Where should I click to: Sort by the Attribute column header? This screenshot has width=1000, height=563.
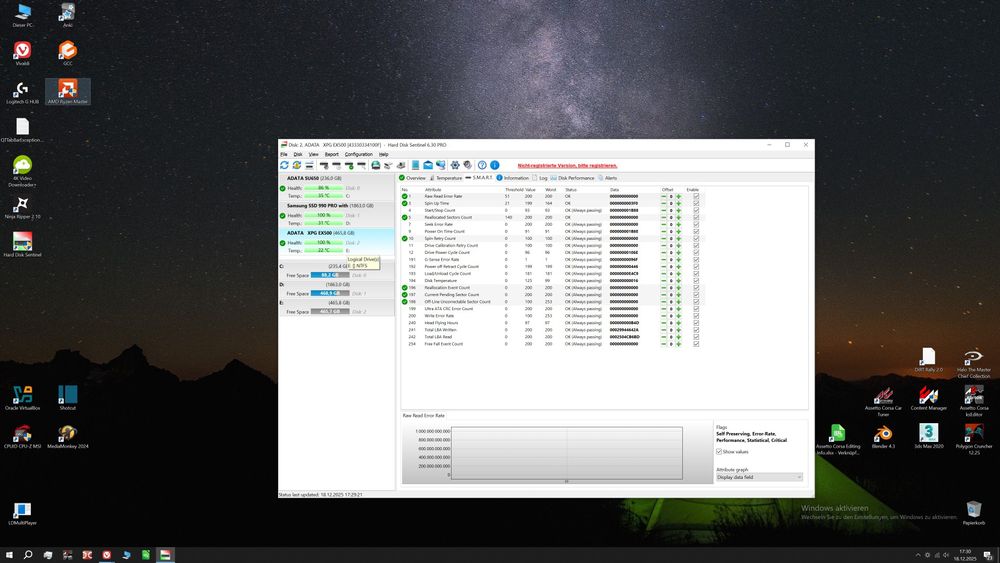(433, 189)
